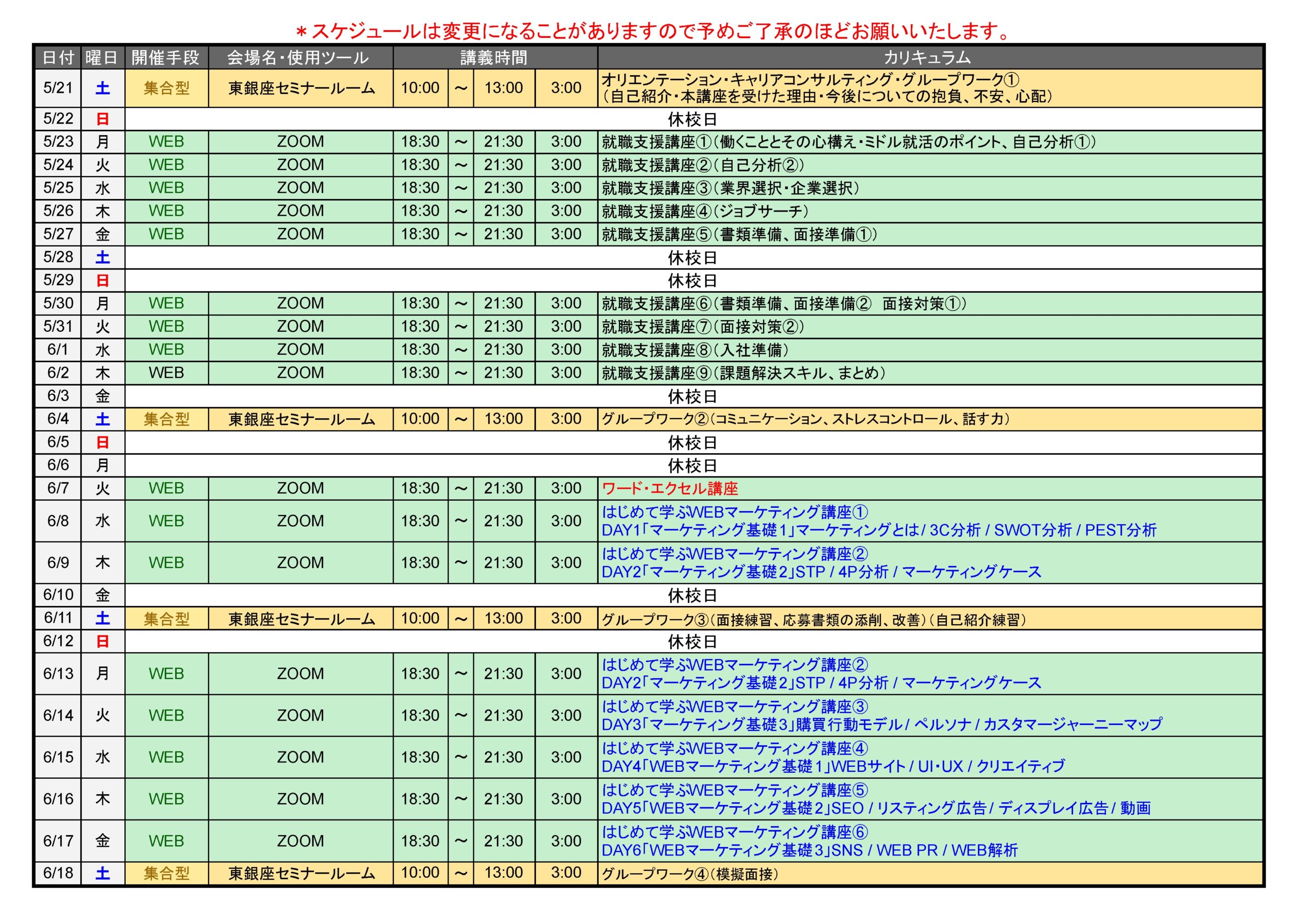
Task: Click the 講義時間 column header
Action: pos(494,57)
